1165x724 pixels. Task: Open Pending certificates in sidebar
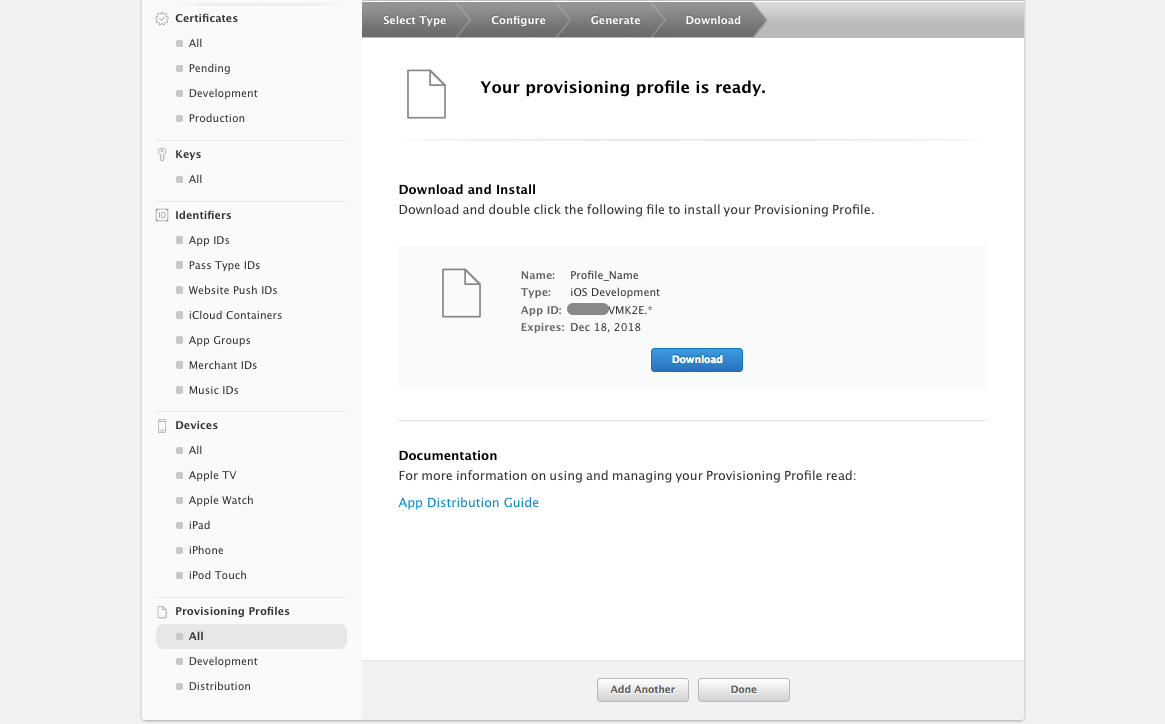tap(209, 69)
